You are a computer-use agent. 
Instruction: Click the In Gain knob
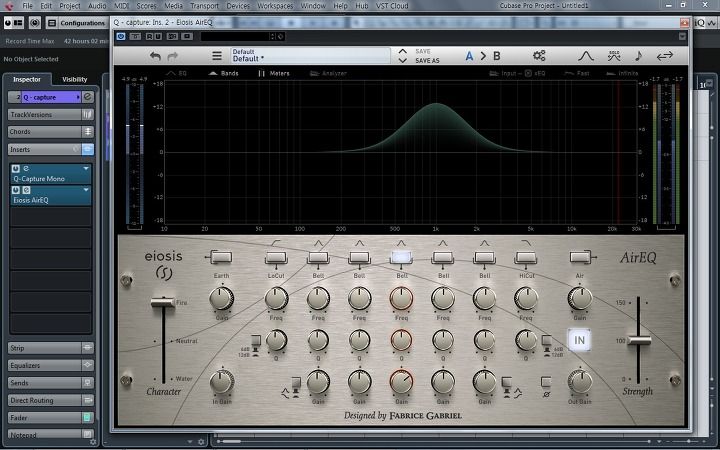click(222, 382)
